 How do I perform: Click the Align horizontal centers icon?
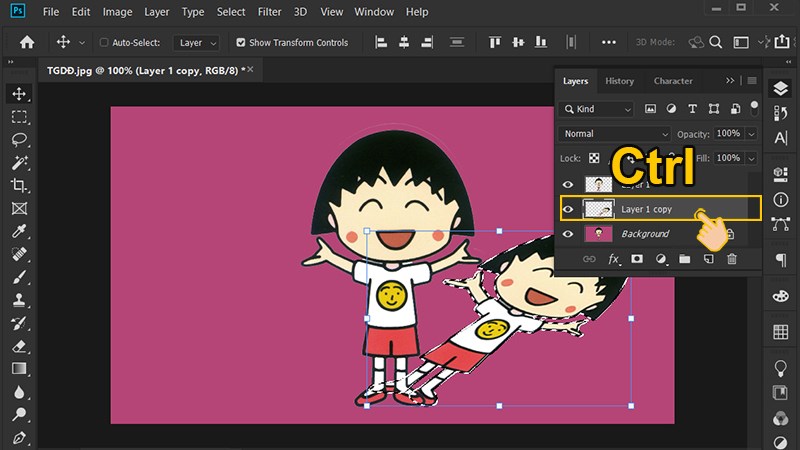(404, 42)
